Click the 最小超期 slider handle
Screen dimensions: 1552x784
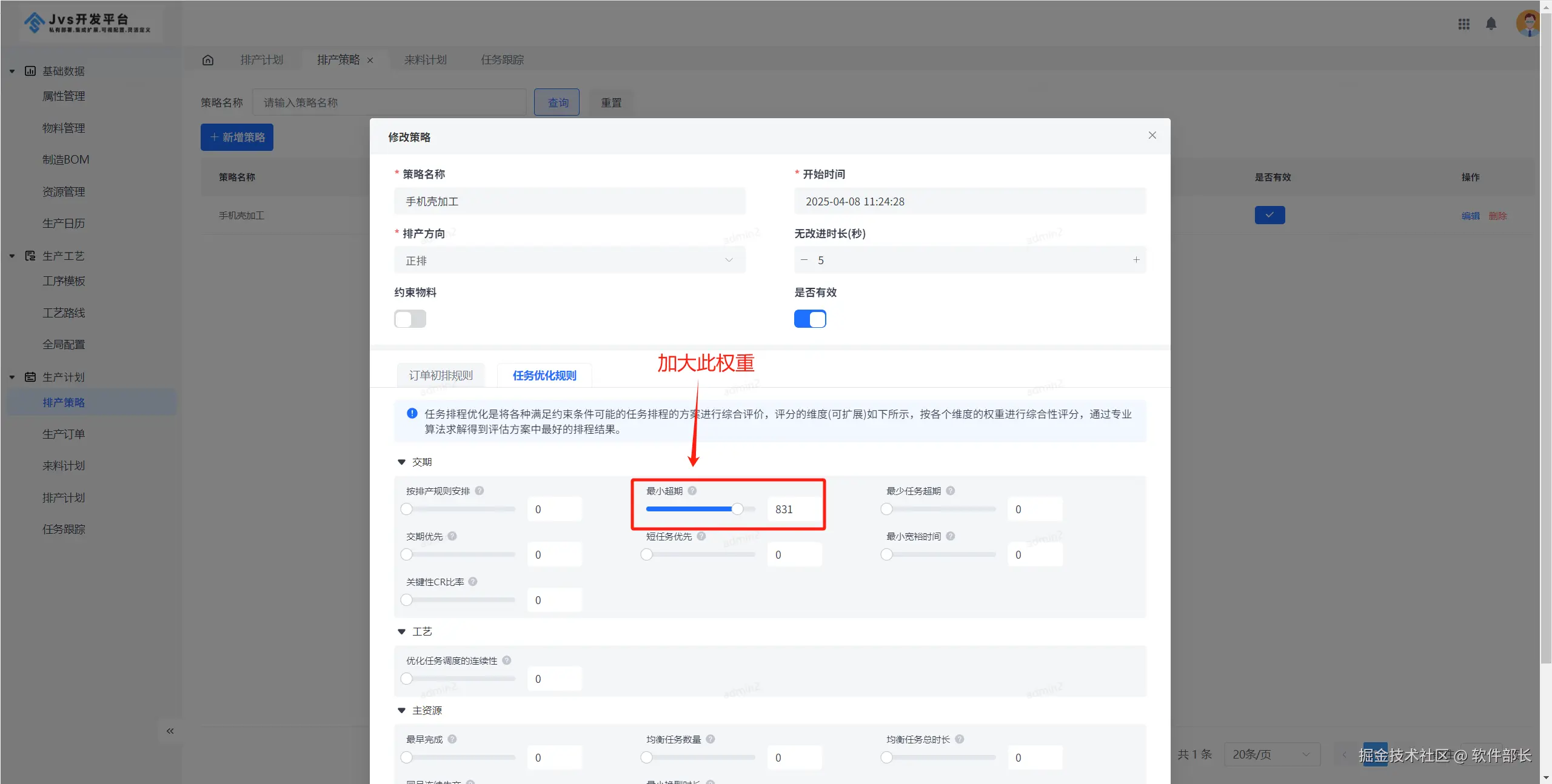(737, 509)
